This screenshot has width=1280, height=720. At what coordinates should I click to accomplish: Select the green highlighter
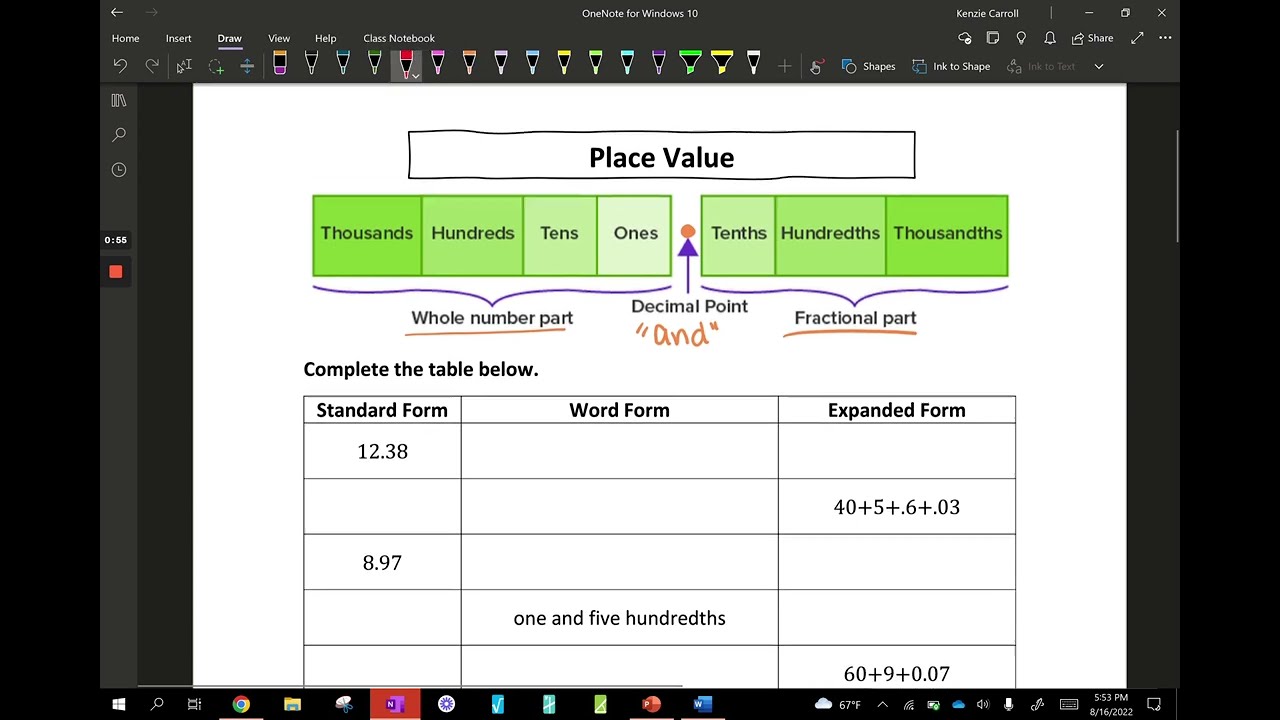[x=690, y=64]
